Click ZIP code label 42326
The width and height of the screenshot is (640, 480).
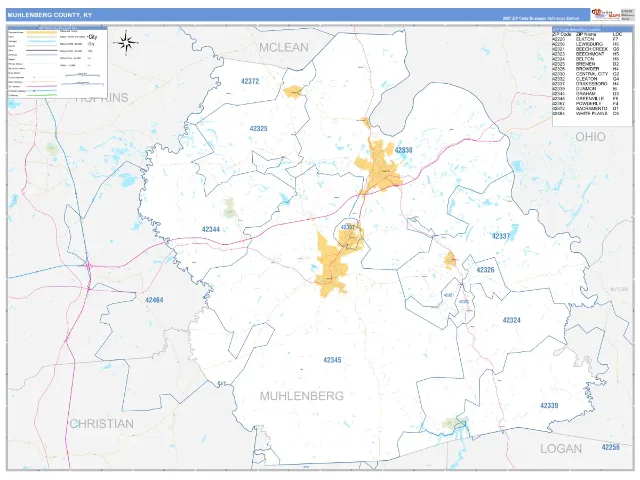(485, 270)
